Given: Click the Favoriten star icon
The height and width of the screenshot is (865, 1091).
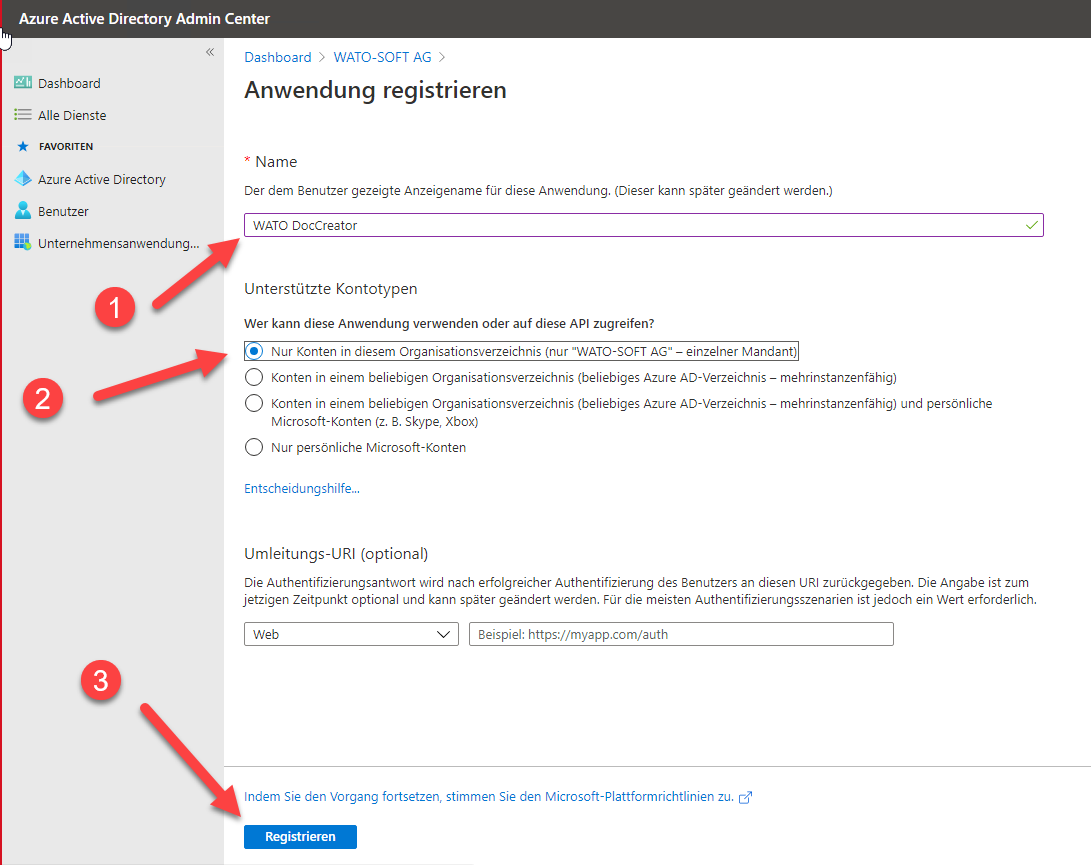Looking at the screenshot, I should 23,147.
